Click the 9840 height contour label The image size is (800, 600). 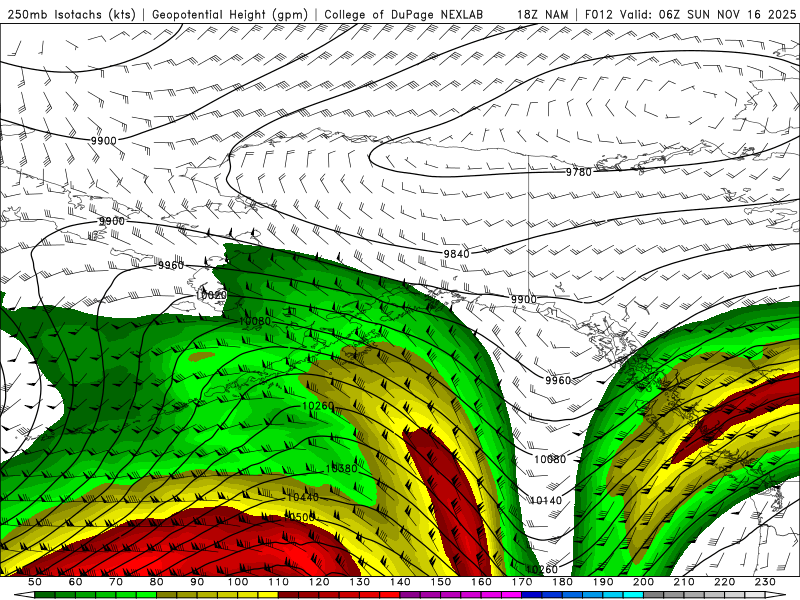coord(456,254)
